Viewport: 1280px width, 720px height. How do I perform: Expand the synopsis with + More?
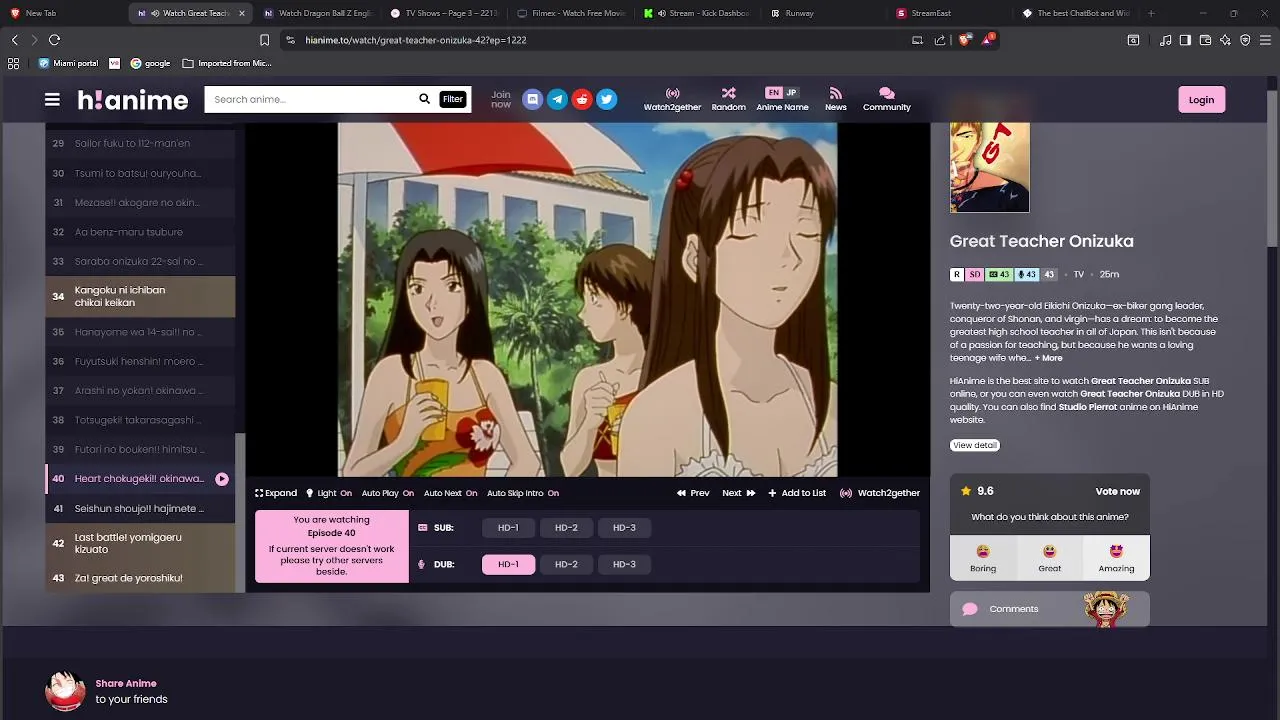[1049, 358]
